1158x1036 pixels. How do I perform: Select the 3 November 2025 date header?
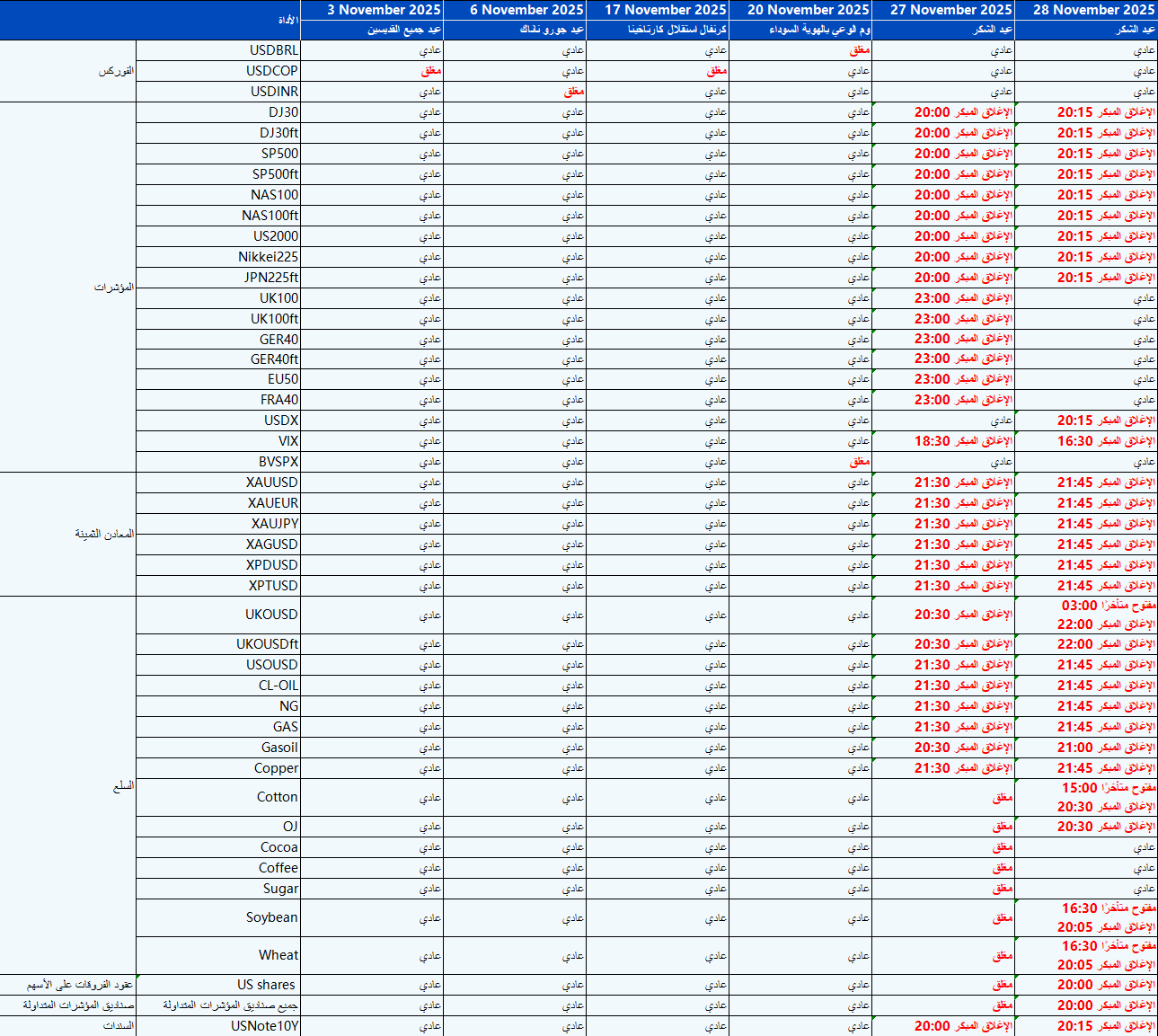point(384,10)
